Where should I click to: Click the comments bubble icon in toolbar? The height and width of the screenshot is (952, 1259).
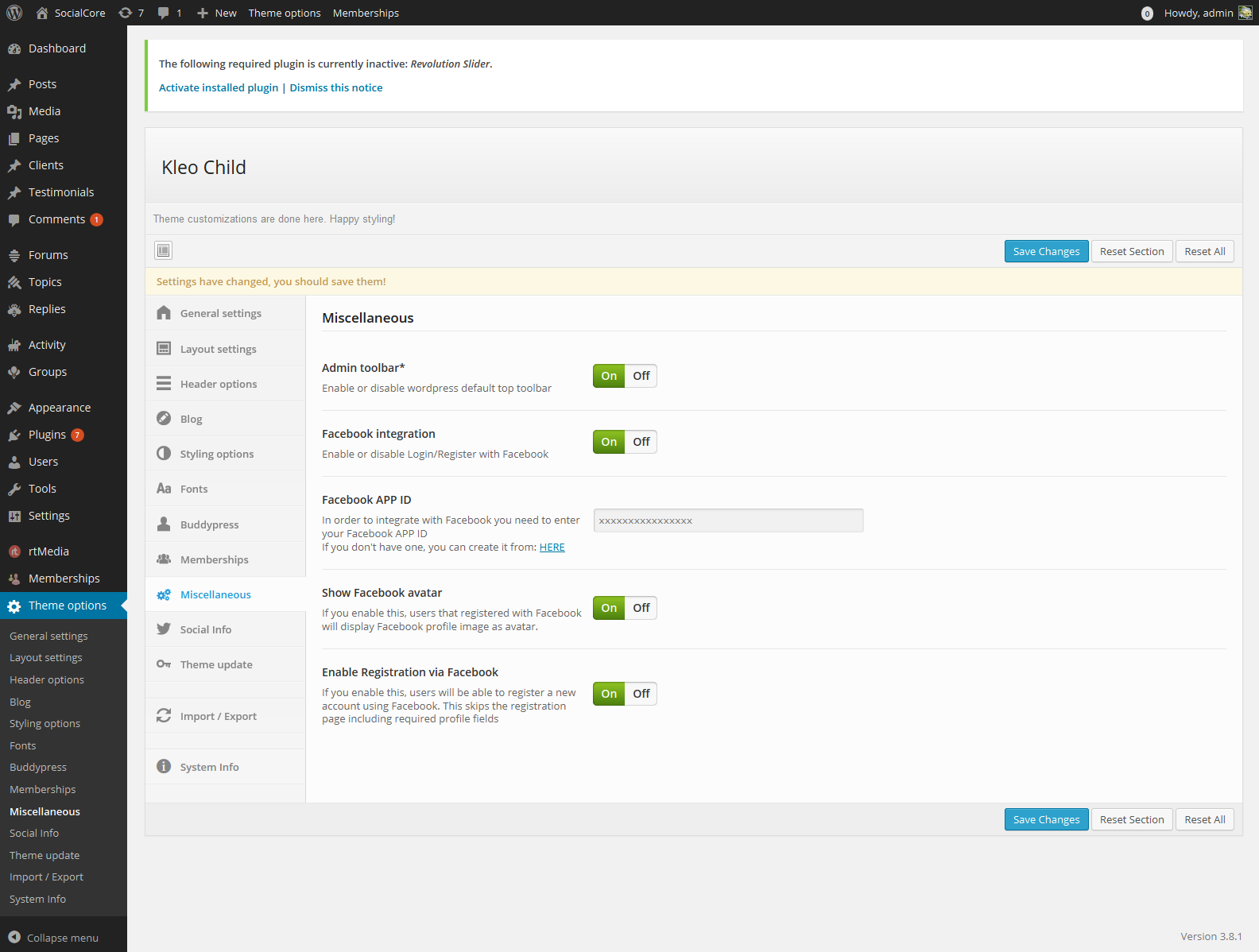(x=164, y=13)
